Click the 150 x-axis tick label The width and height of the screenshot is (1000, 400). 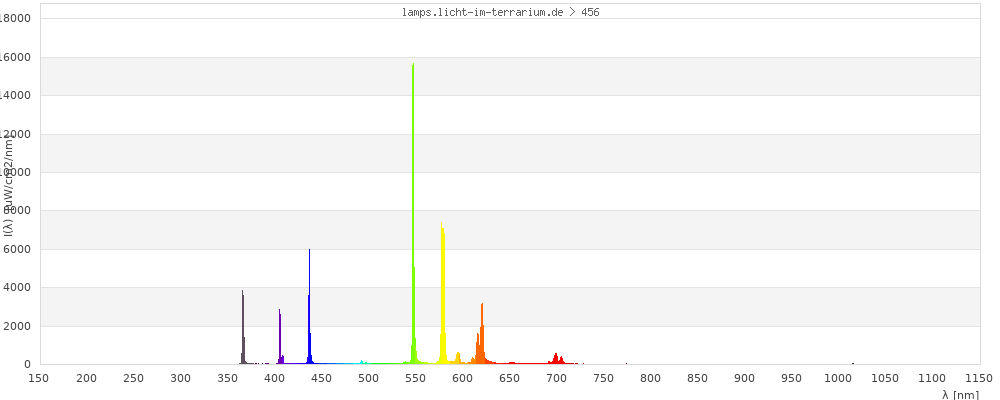(x=39, y=378)
